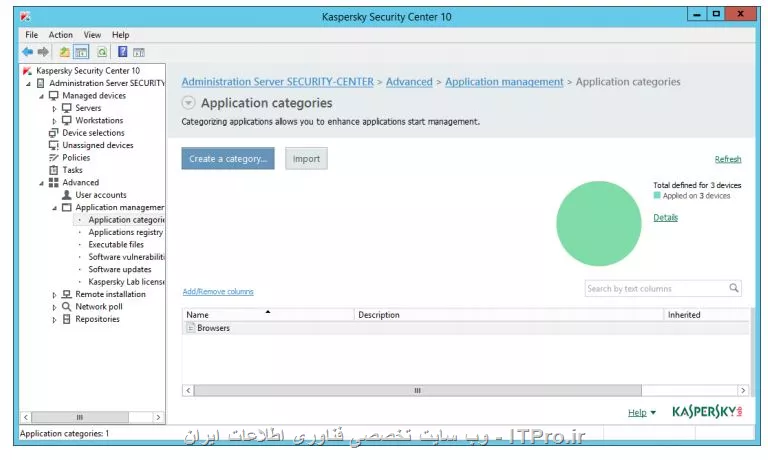
Task: Click the Up one level folder icon
Action: [x=64, y=51]
